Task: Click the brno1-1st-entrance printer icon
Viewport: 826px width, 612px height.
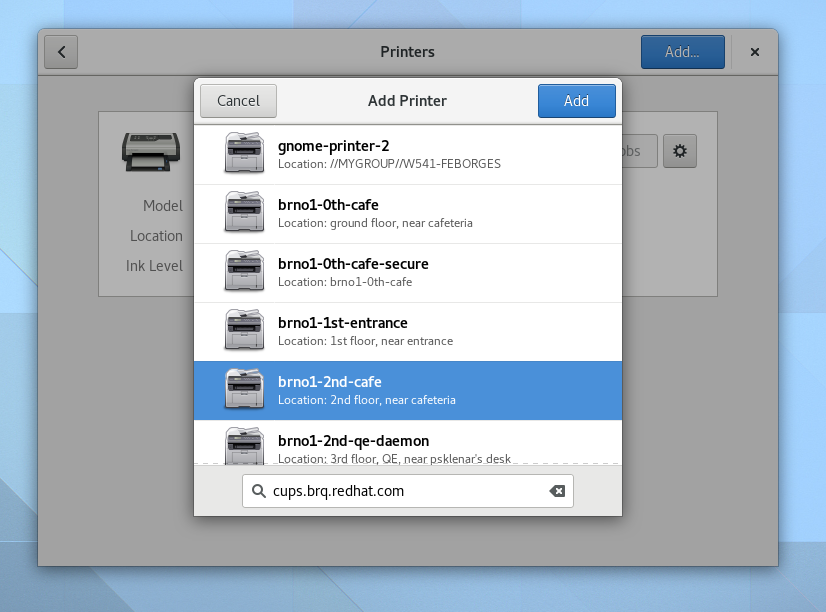Action: pyautogui.click(x=244, y=330)
